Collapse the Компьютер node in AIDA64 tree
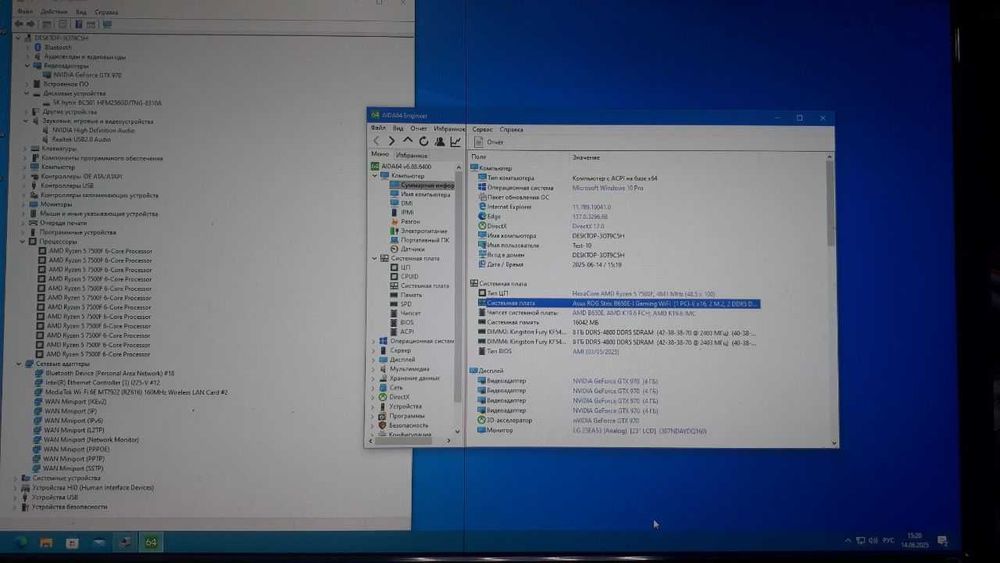The width and height of the screenshot is (1000, 563). click(x=375, y=175)
